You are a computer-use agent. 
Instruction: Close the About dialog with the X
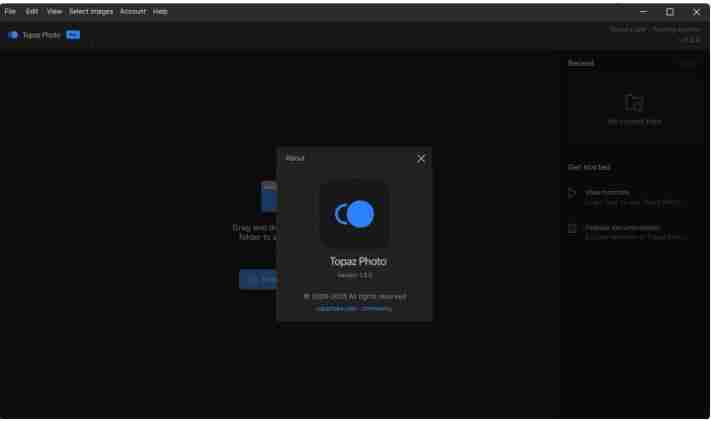(x=421, y=158)
